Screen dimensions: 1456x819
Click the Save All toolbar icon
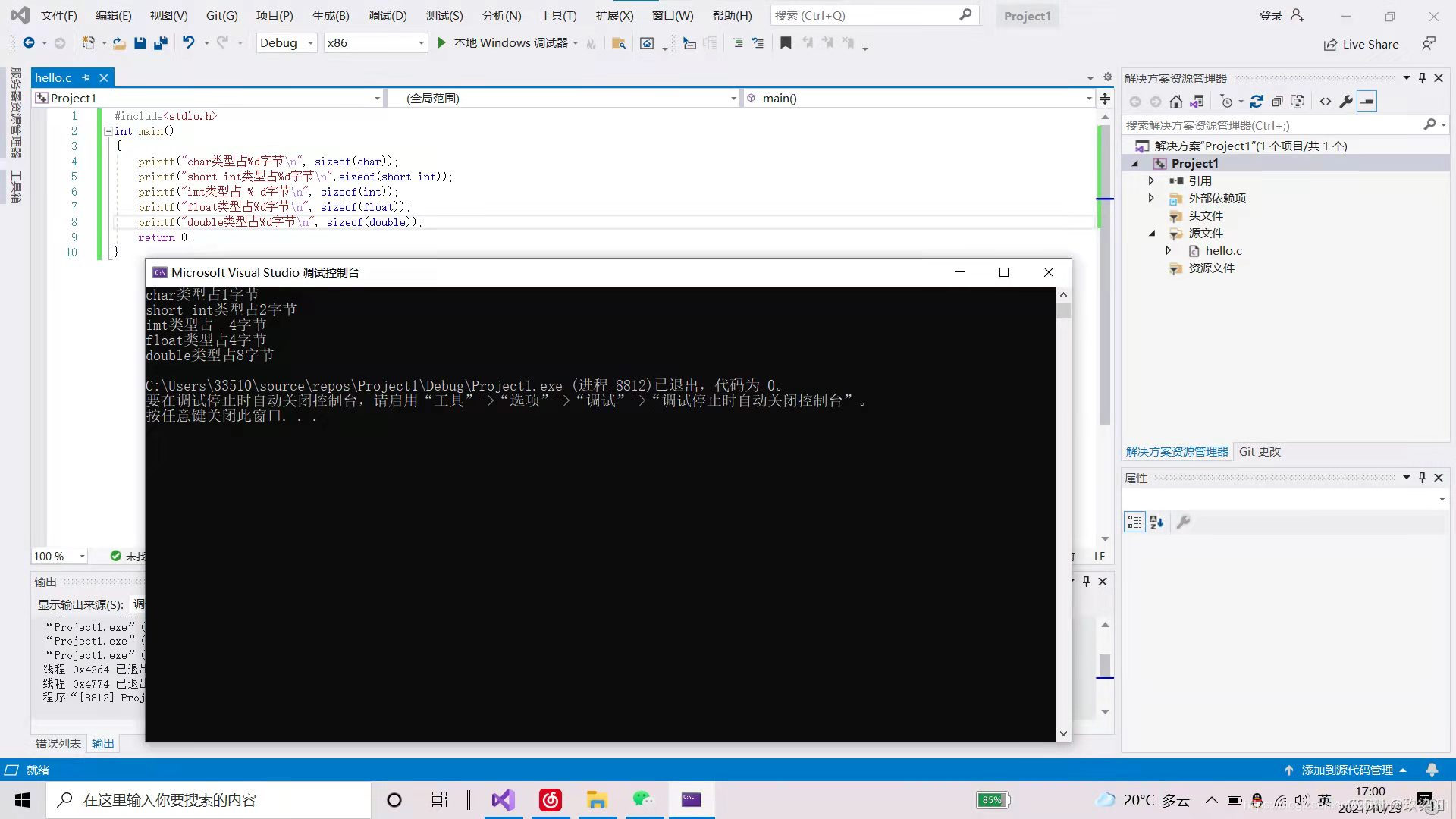[x=161, y=43]
